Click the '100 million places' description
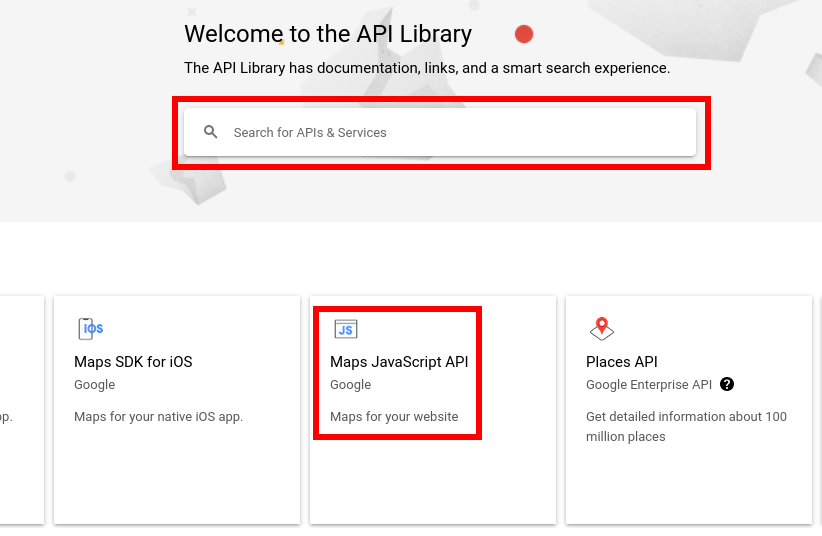 (x=686, y=426)
